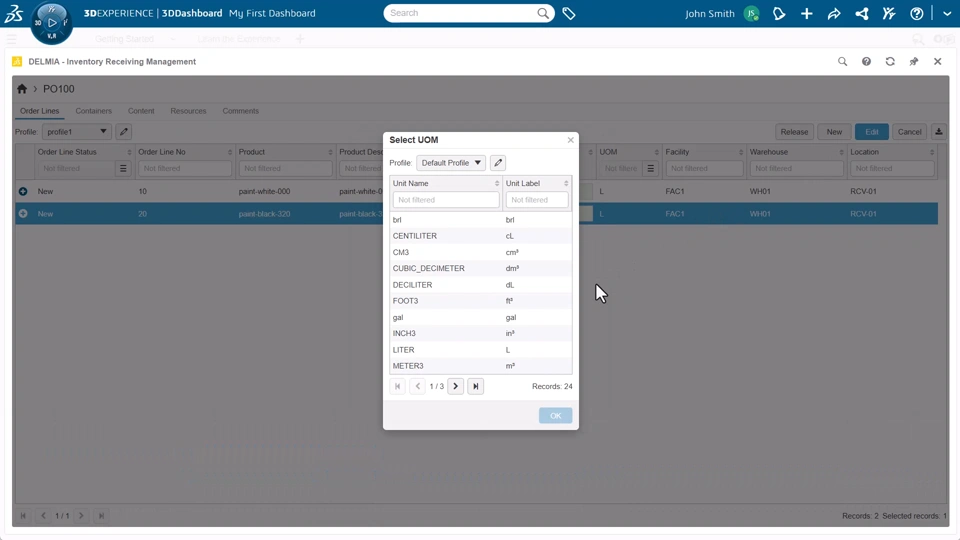Sort by Unit Name column
The width and height of the screenshot is (960, 540).
pos(497,184)
